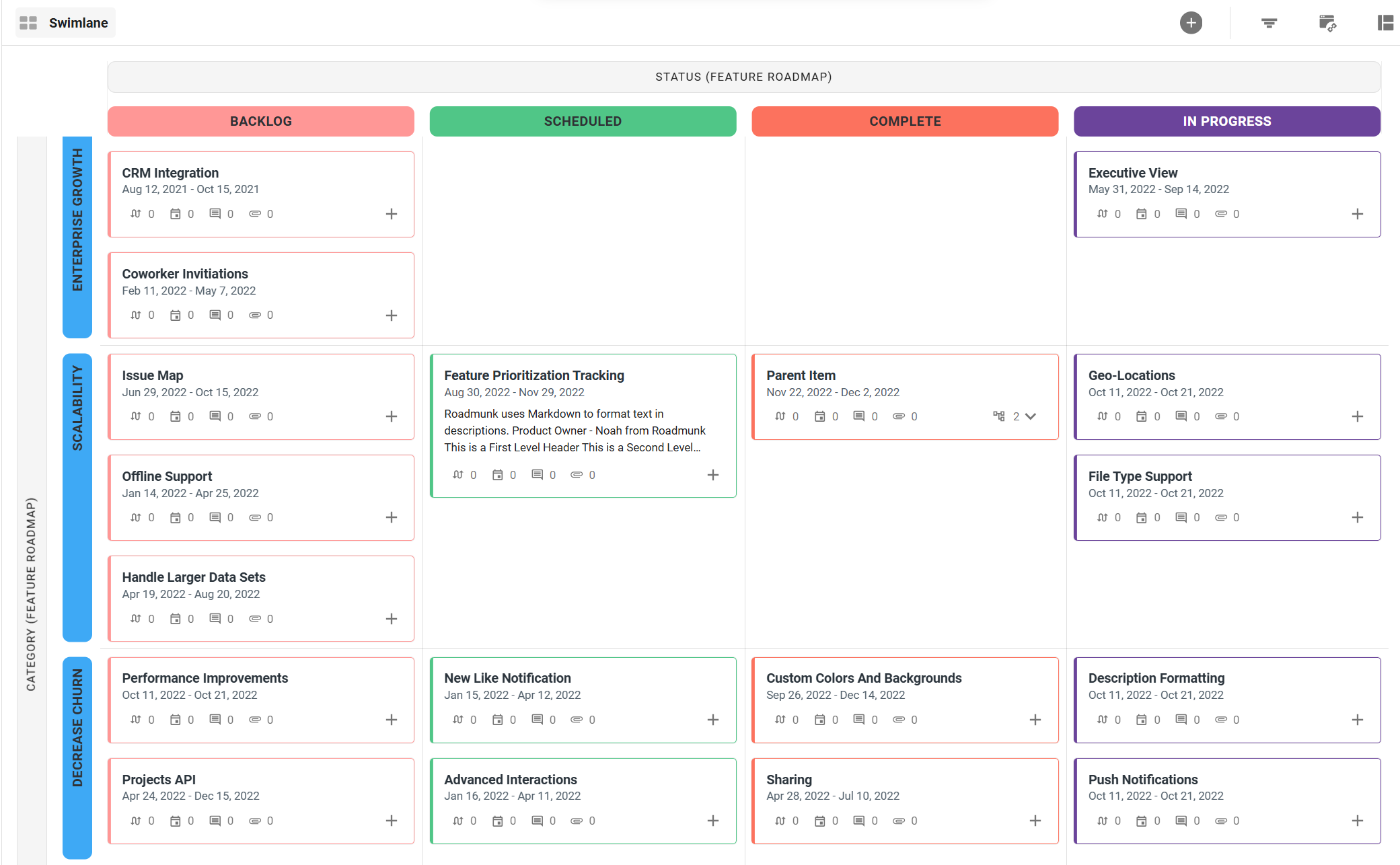The width and height of the screenshot is (1400, 865).
Task: Open the filter icon in toolbar
Action: tap(1269, 23)
